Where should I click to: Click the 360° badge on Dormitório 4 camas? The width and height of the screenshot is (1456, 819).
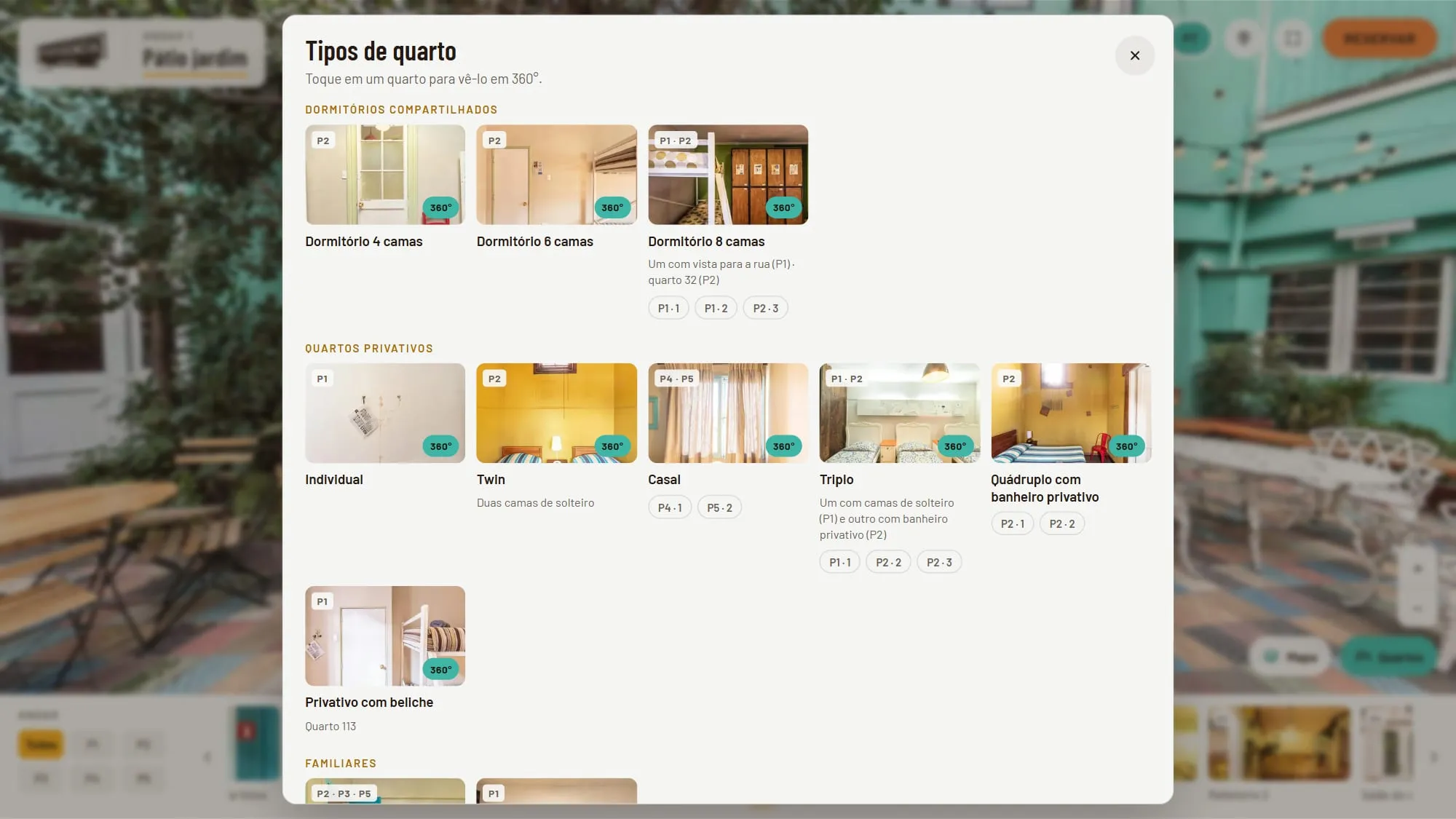tap(440, 207)
